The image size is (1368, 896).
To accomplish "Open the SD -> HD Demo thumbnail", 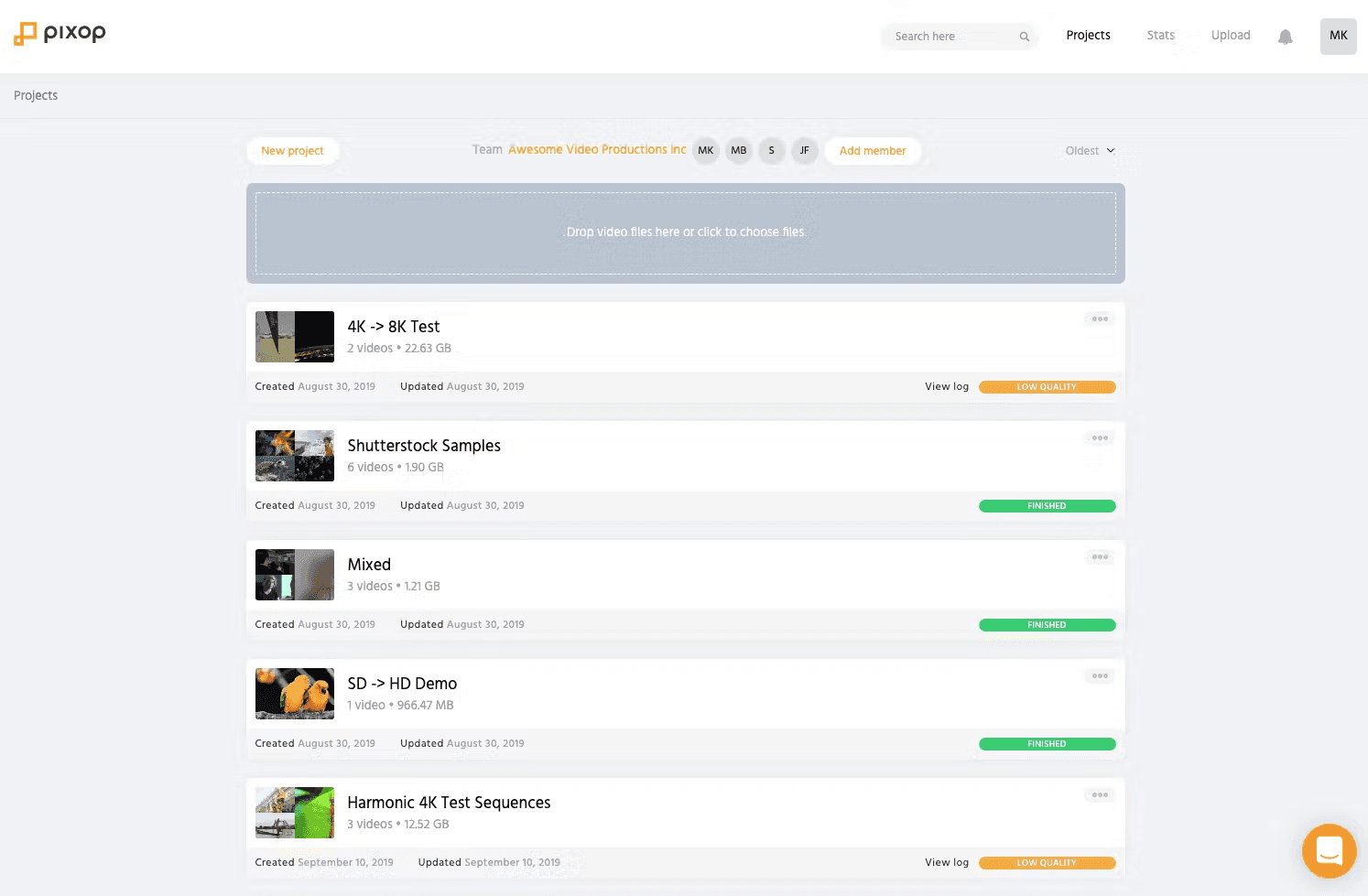I will (295, 694).
